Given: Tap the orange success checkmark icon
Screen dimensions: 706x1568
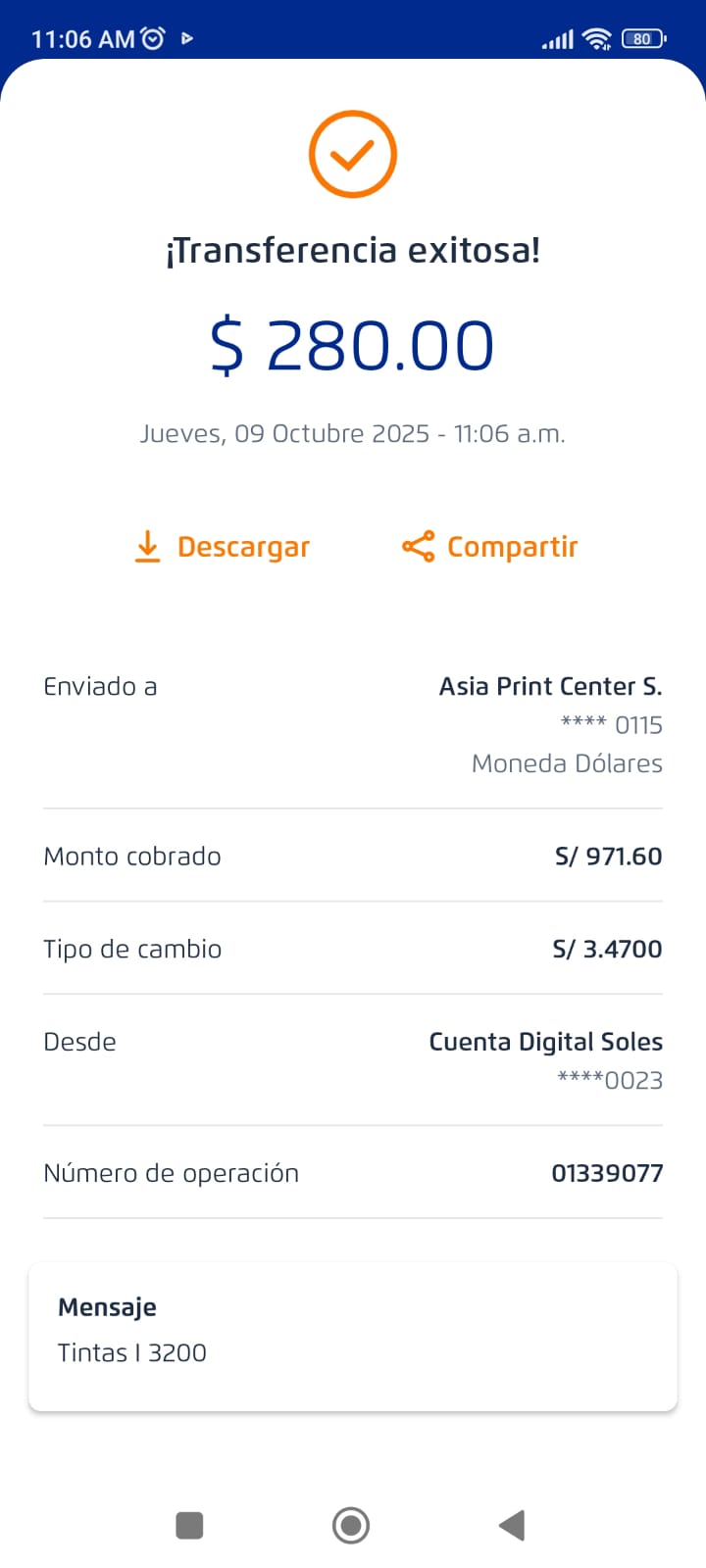Looking at the screenshot, I should 353,155.
